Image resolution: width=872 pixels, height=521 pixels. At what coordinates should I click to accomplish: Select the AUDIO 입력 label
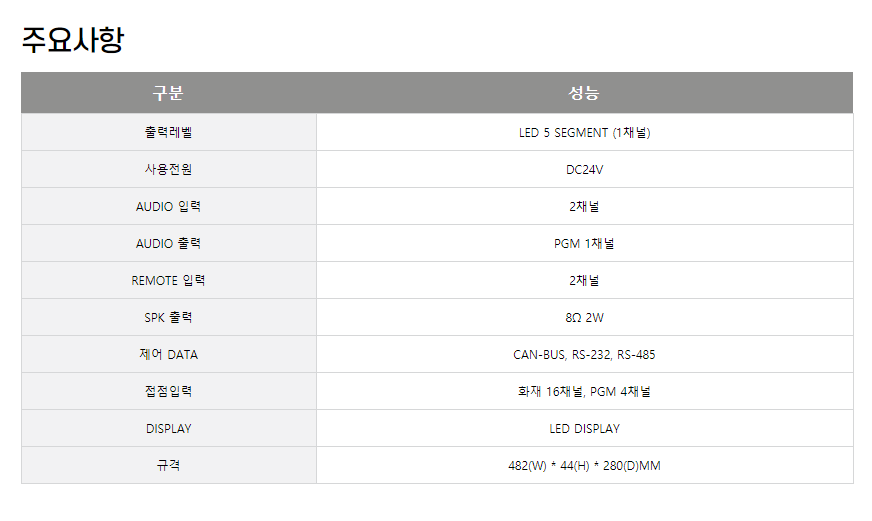pos(169,206)
